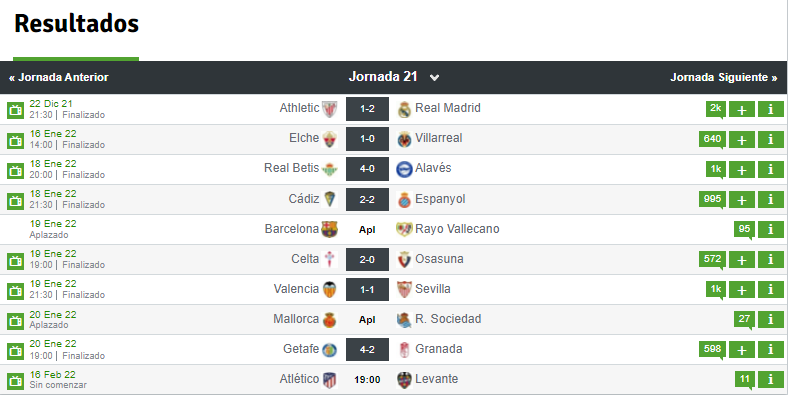The height and width of the screenshot is (395, 788).
Task: Click TV icon for Athletic vs Real Madrid
Action: [x=16, y=110]
